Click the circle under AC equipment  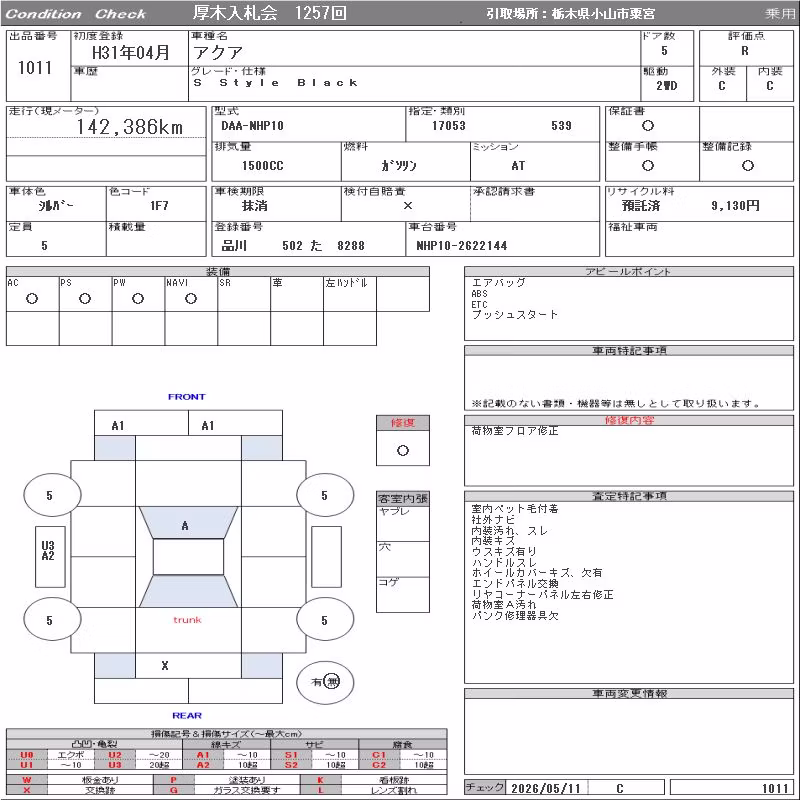point(32,298)
